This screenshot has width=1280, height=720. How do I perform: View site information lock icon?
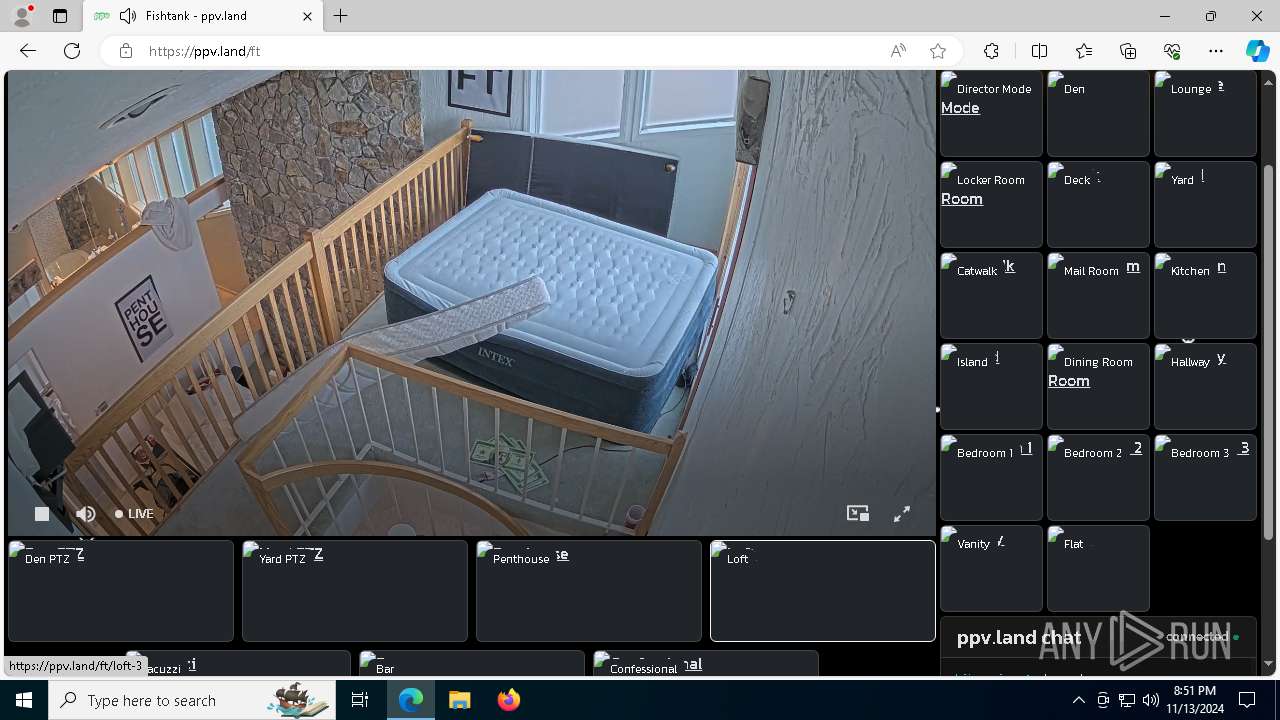pos(126,51)
